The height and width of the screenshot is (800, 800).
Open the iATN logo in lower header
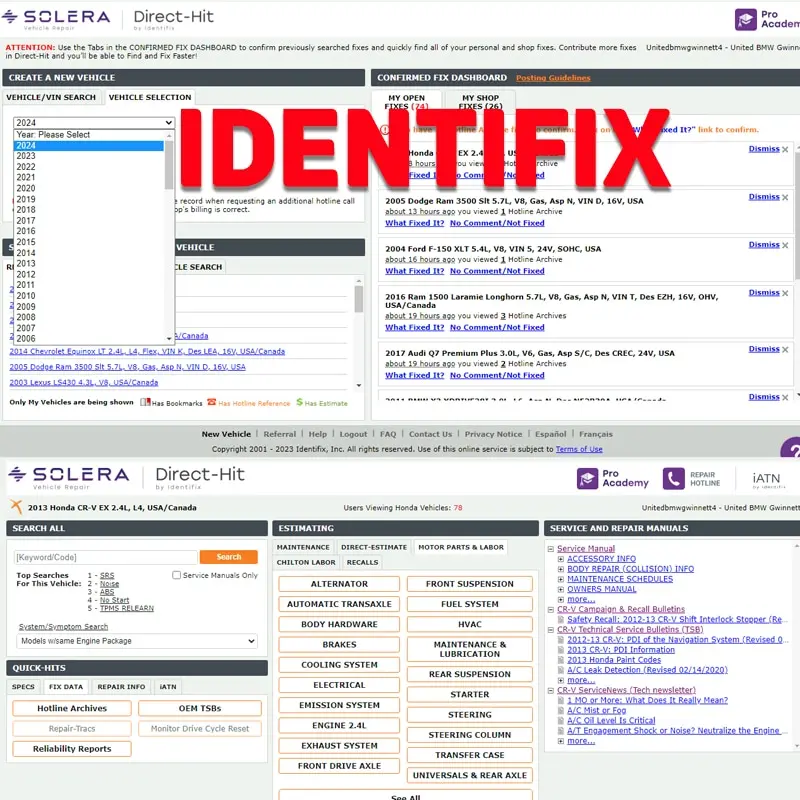pyautogui.click(x=767, y=480)
